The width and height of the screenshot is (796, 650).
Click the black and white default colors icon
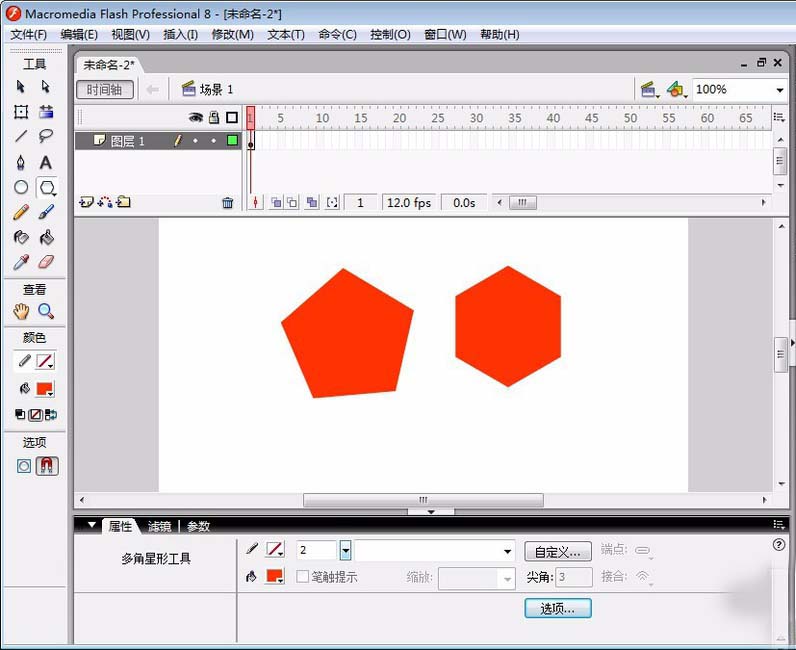pos(20,415)
